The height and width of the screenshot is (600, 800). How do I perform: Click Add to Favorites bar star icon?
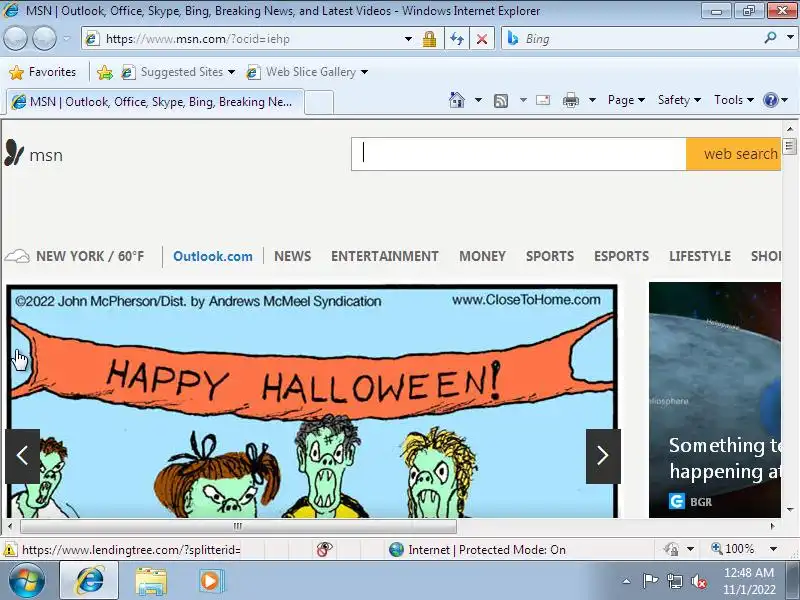coord(105,72)
